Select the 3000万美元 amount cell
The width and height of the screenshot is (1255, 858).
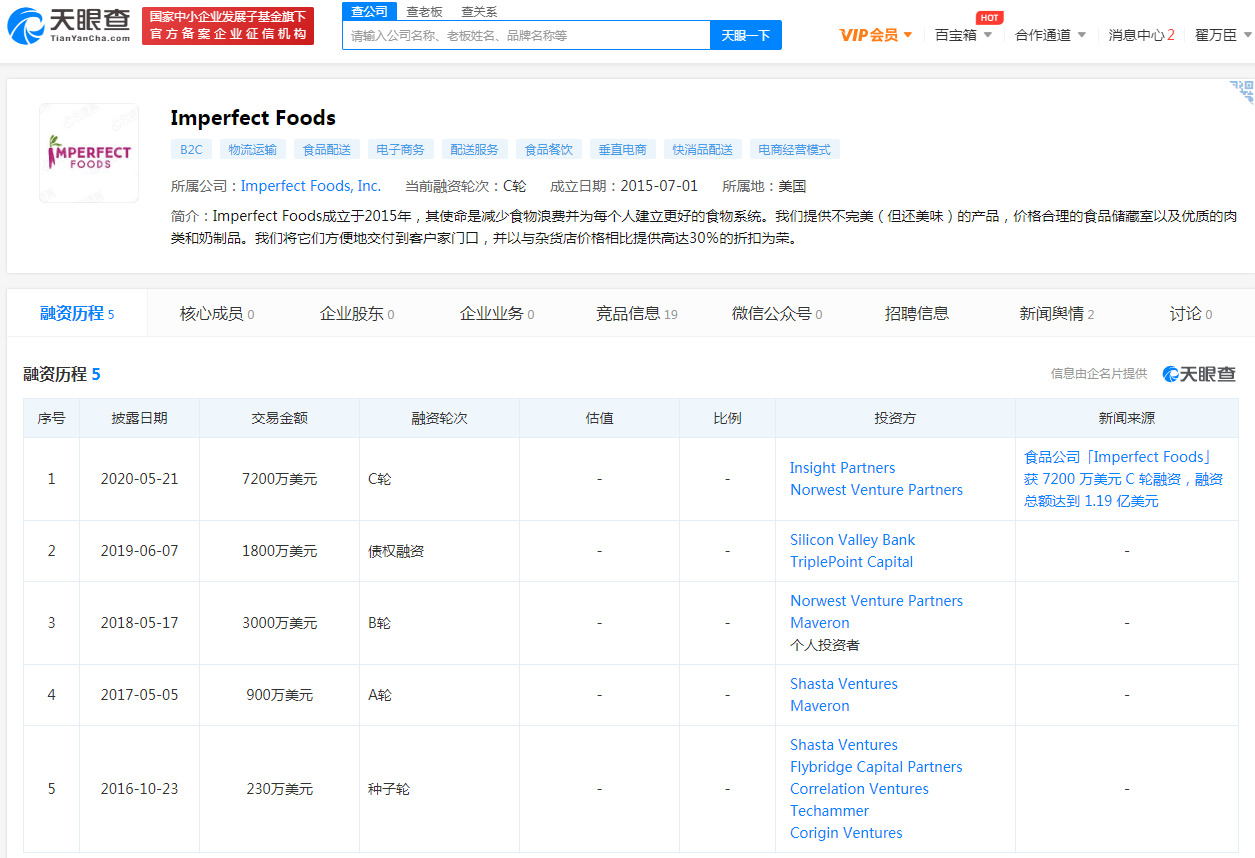point(279,623)
